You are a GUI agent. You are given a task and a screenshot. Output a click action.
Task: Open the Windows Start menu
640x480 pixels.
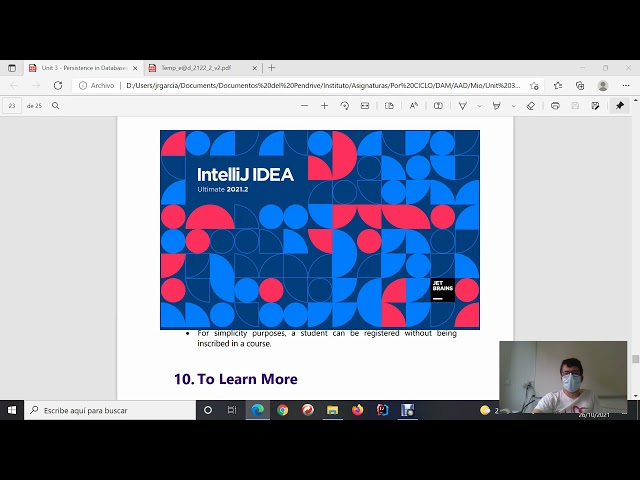pyautogui.click(x=12, y=410)
